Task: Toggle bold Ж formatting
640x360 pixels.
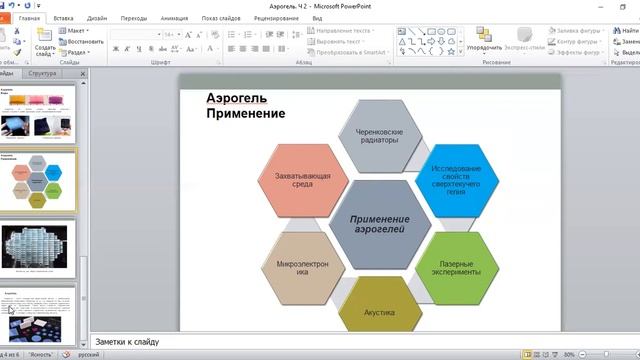Action: [x=116, y=49]
